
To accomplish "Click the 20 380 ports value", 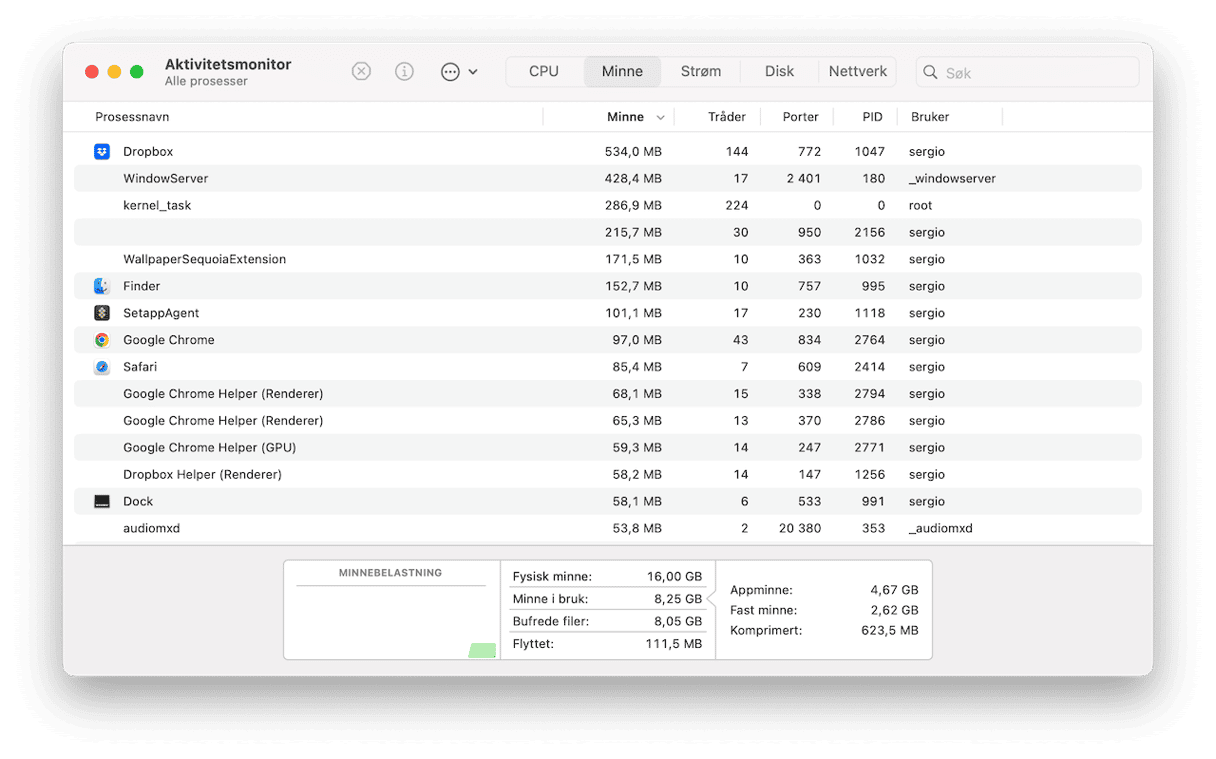I will coord(800,528).
